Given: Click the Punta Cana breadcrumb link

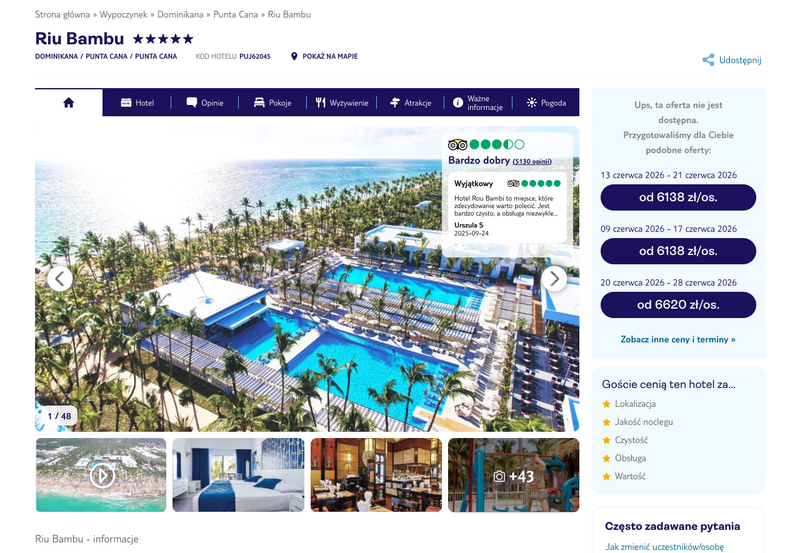Looking at the screenshot, I should [235, 14].
